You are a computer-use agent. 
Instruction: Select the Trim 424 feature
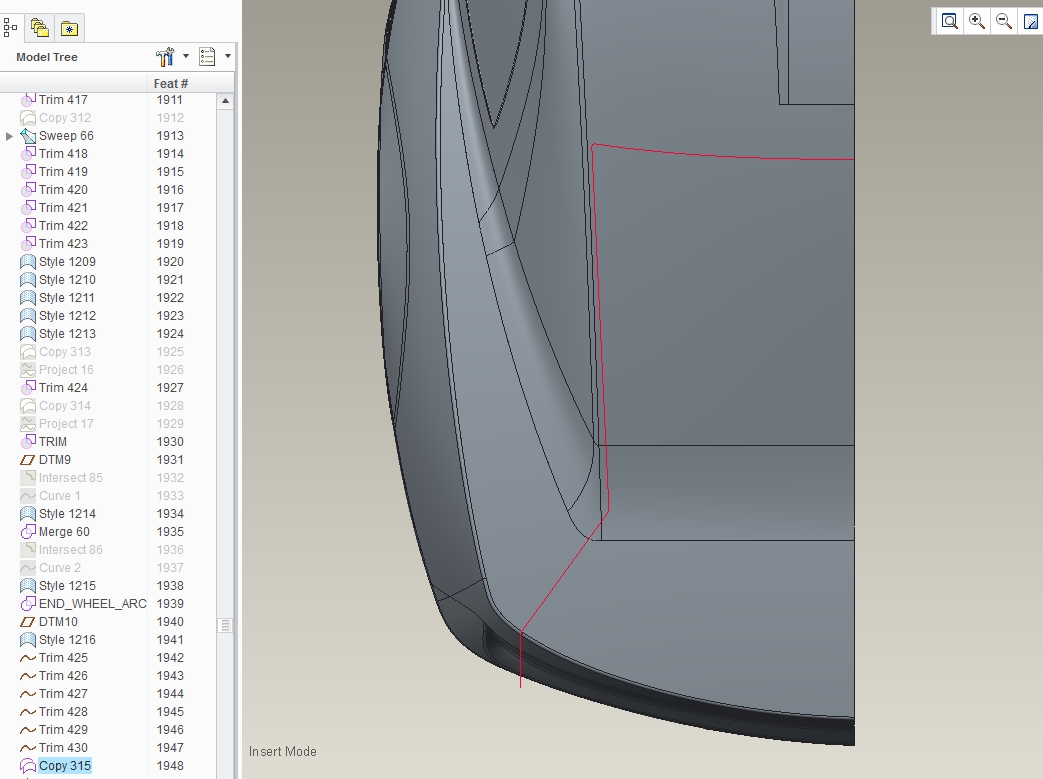63,387
